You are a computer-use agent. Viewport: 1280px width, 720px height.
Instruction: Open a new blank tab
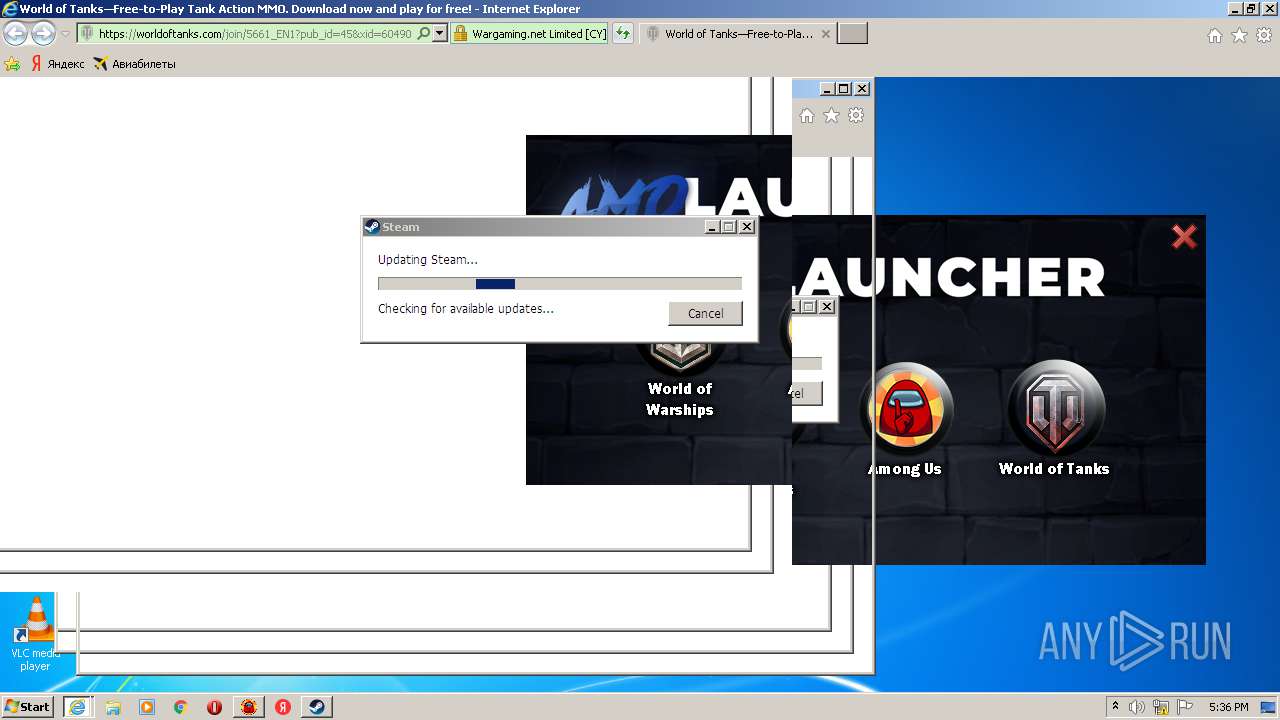[x=852, y=33]
